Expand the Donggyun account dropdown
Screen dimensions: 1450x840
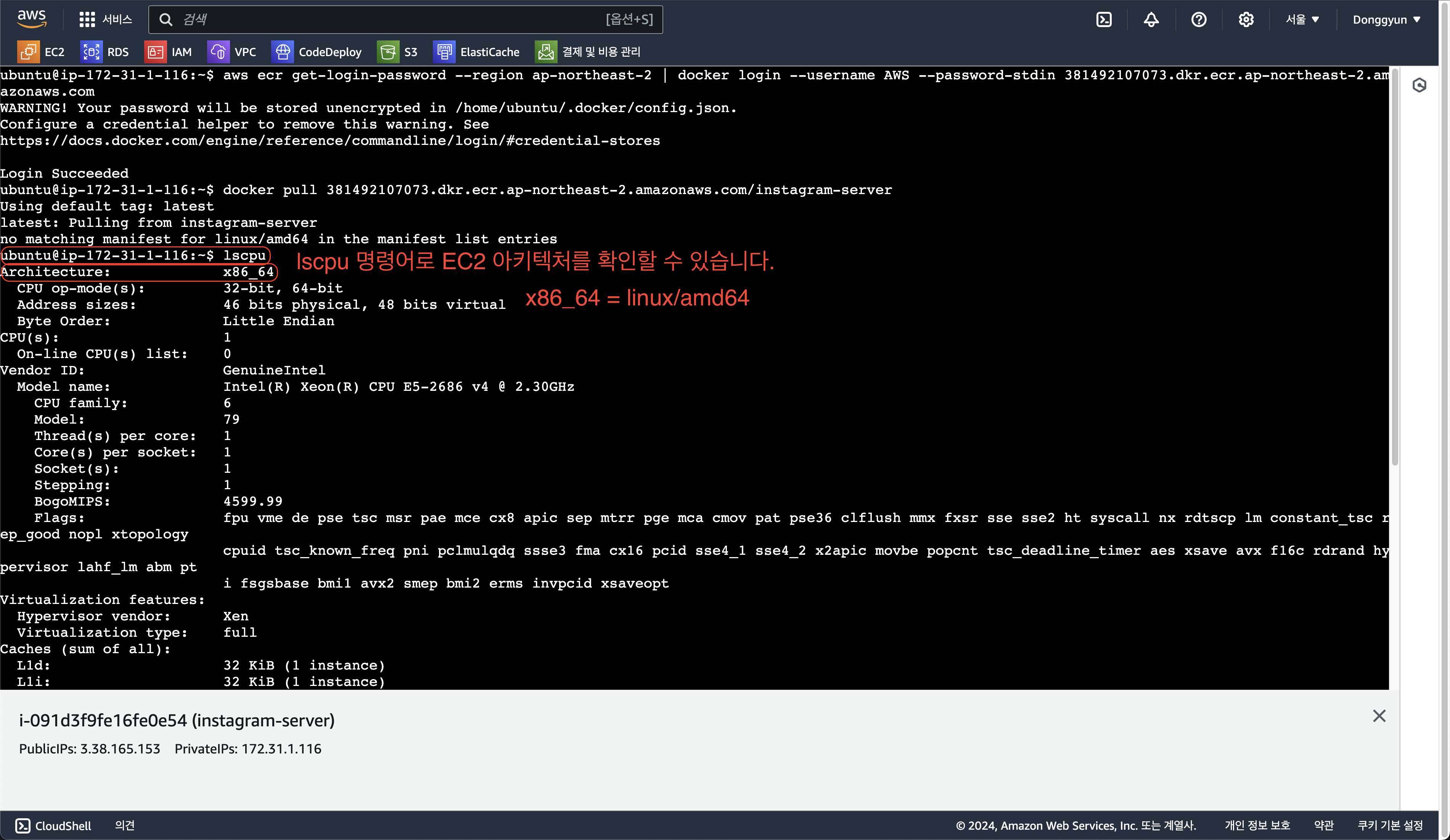[x=1386, y=19]
